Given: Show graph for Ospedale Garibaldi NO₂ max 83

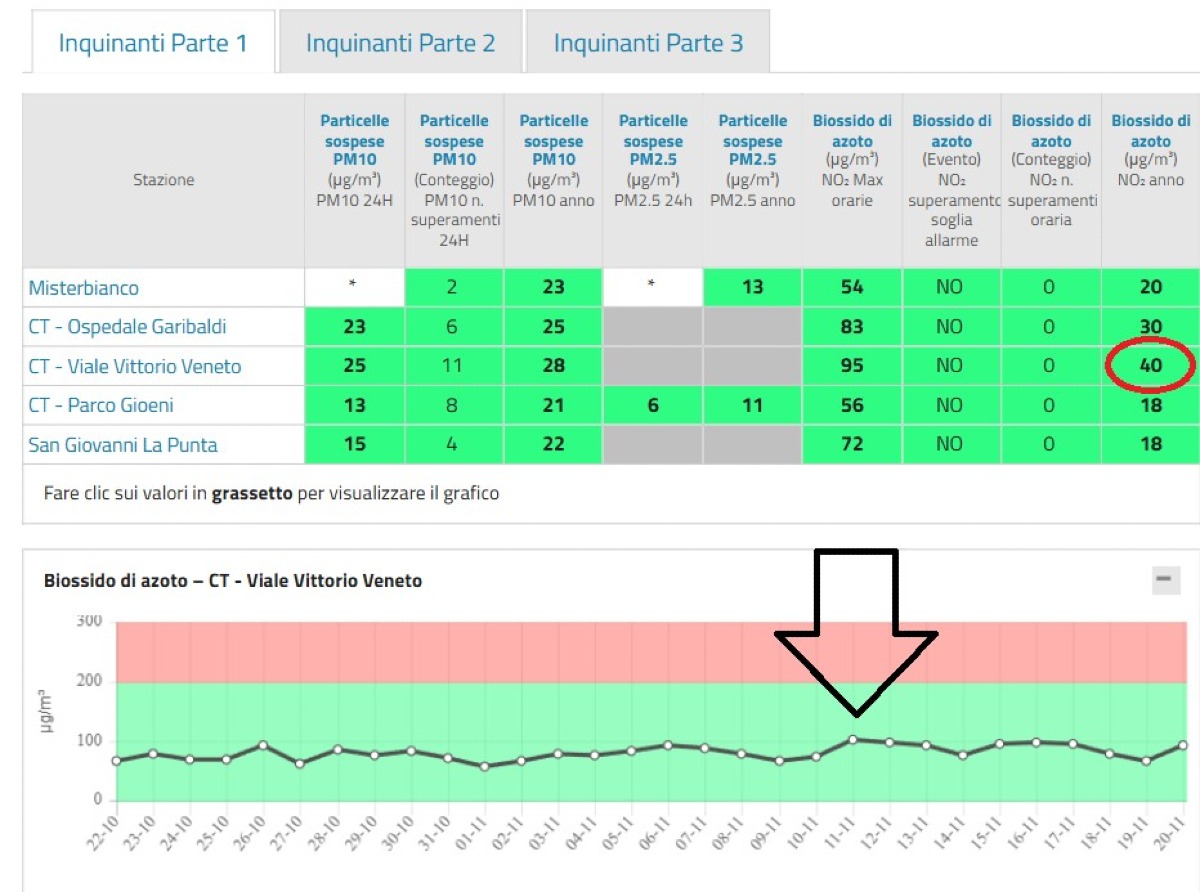Looking at the screenshot, I should 852,327.
